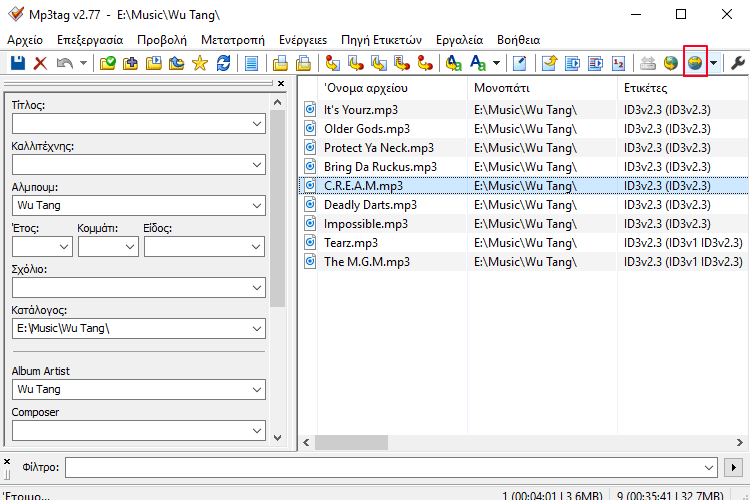
Task: Open the Μετατροπή menu
Action: click(232, 40)
